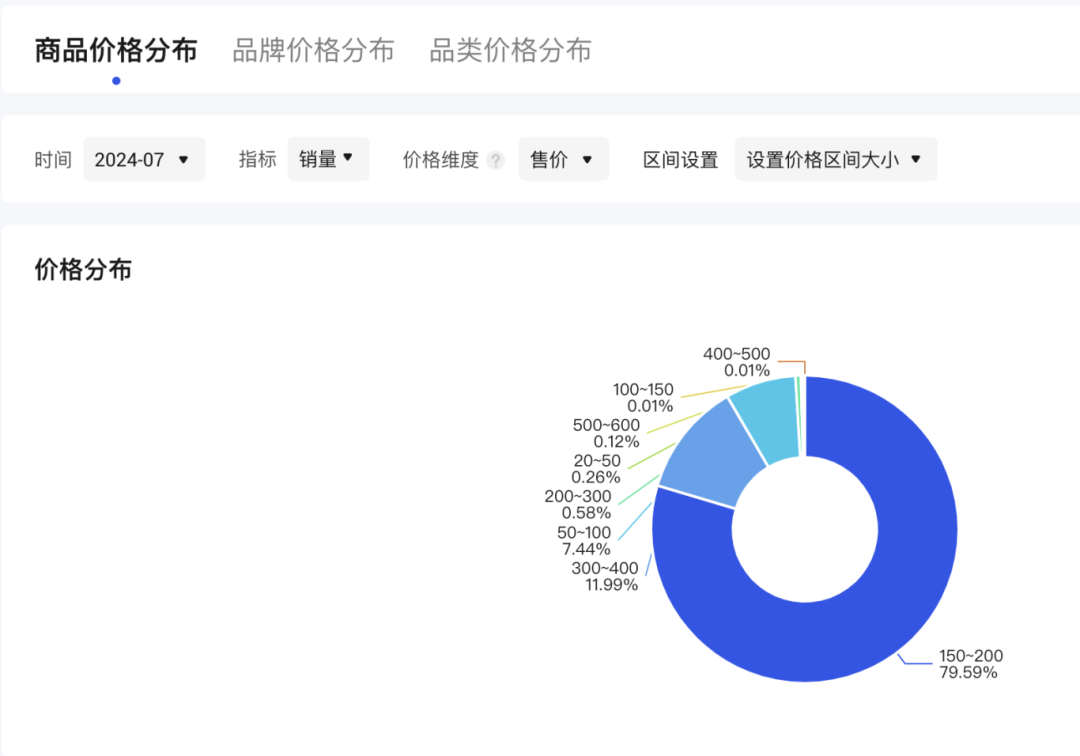The image size is (1080, 756).
Task: Switch to 商品价格分布 tab
Action: (116, 50)
